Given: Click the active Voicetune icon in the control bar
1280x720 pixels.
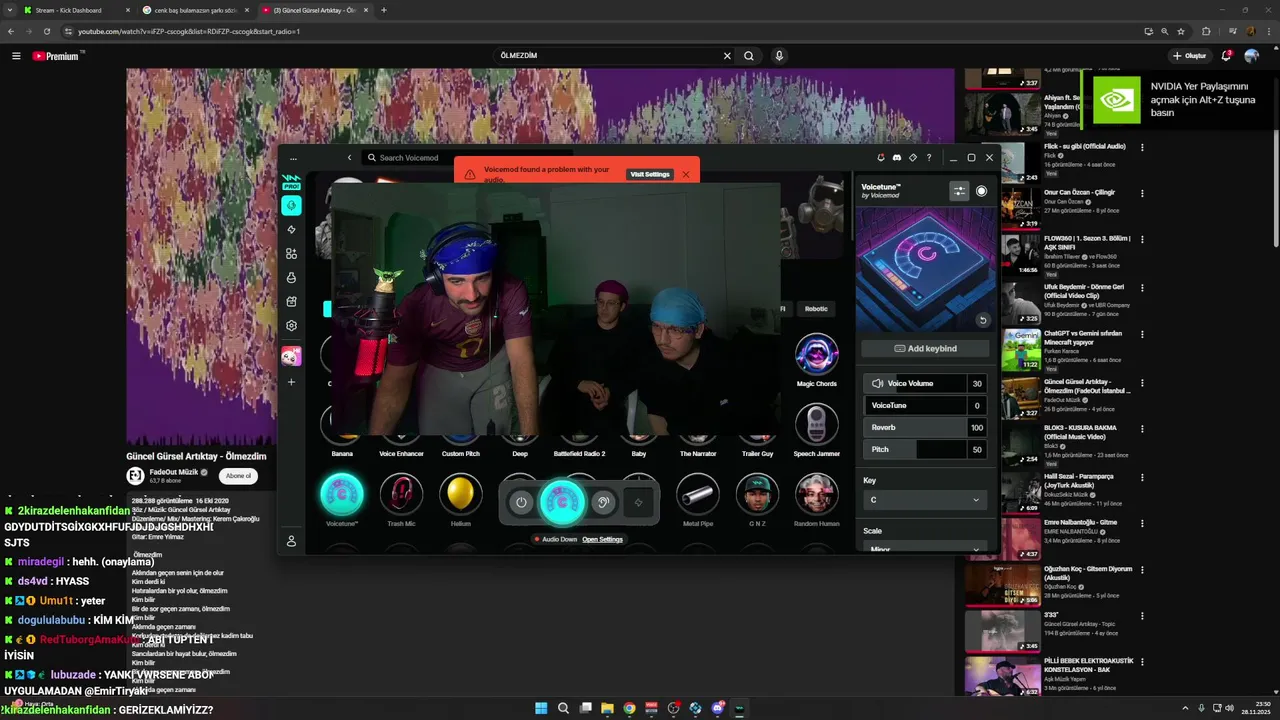Looking at the screenshot, I should (x=561, y=502).
